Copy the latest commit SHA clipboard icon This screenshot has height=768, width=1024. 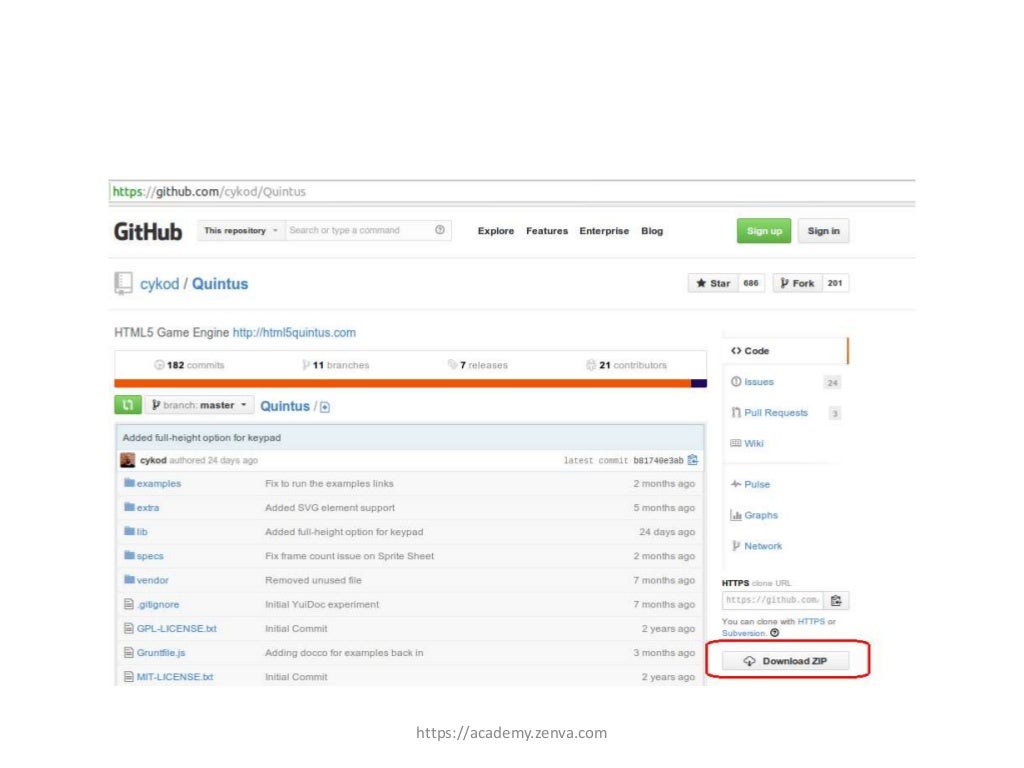click(693, 460)
